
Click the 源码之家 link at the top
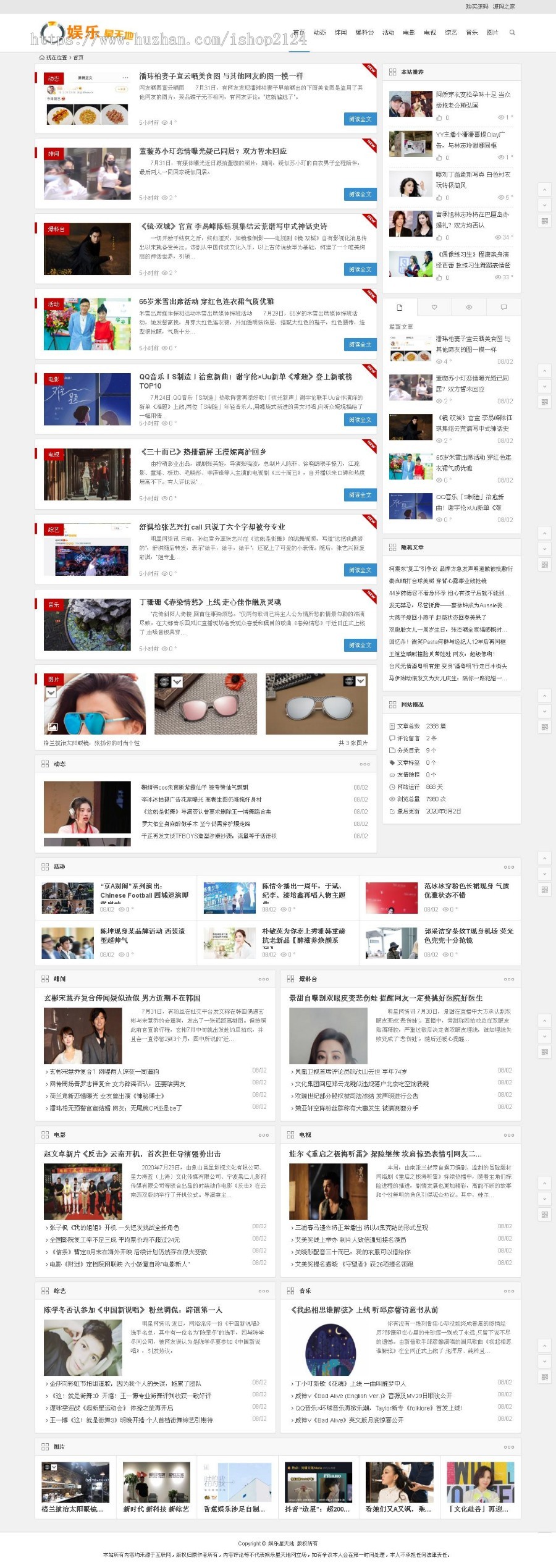(503, 6)
